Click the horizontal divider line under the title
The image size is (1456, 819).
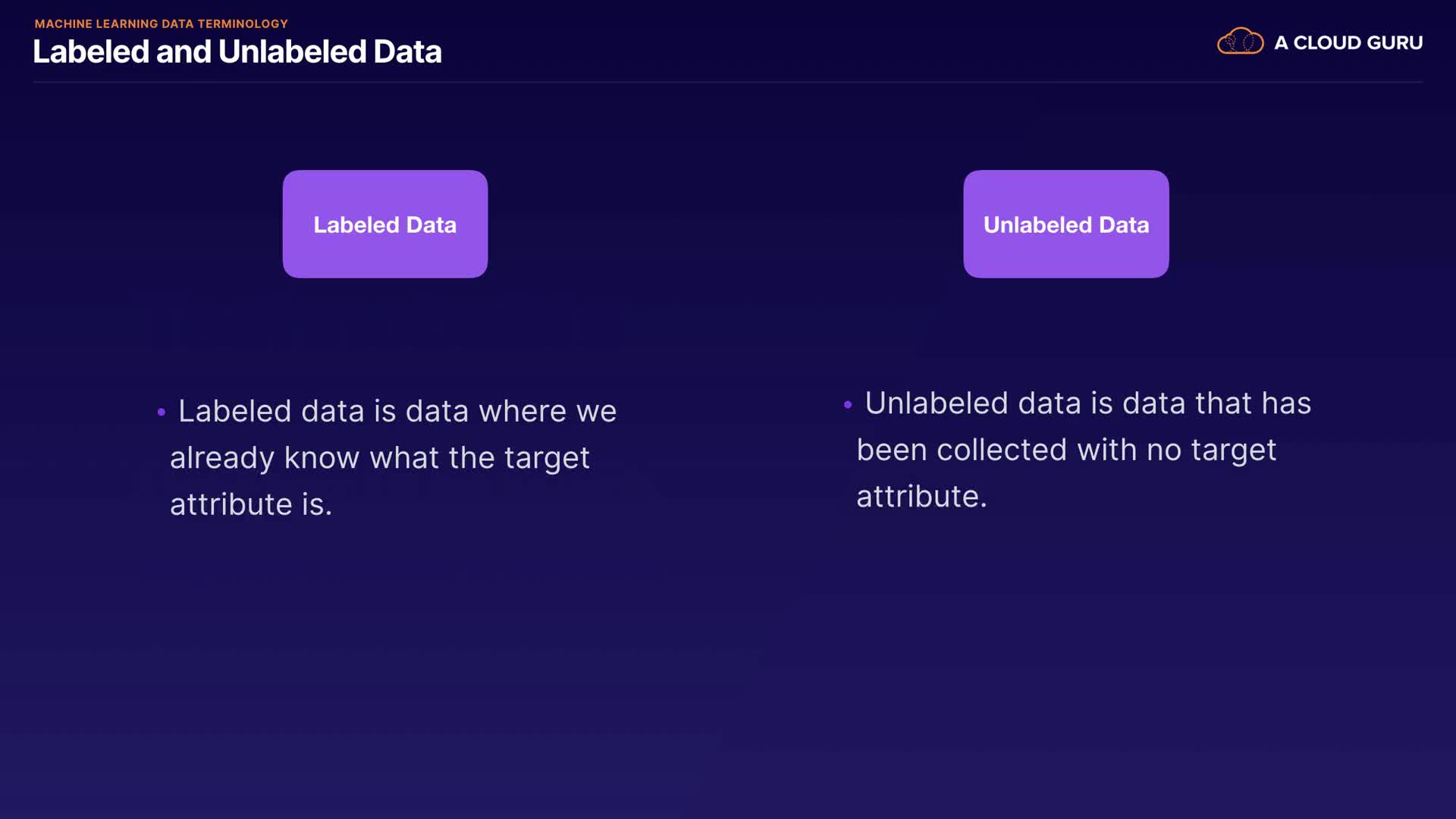[x=728, y=82]
